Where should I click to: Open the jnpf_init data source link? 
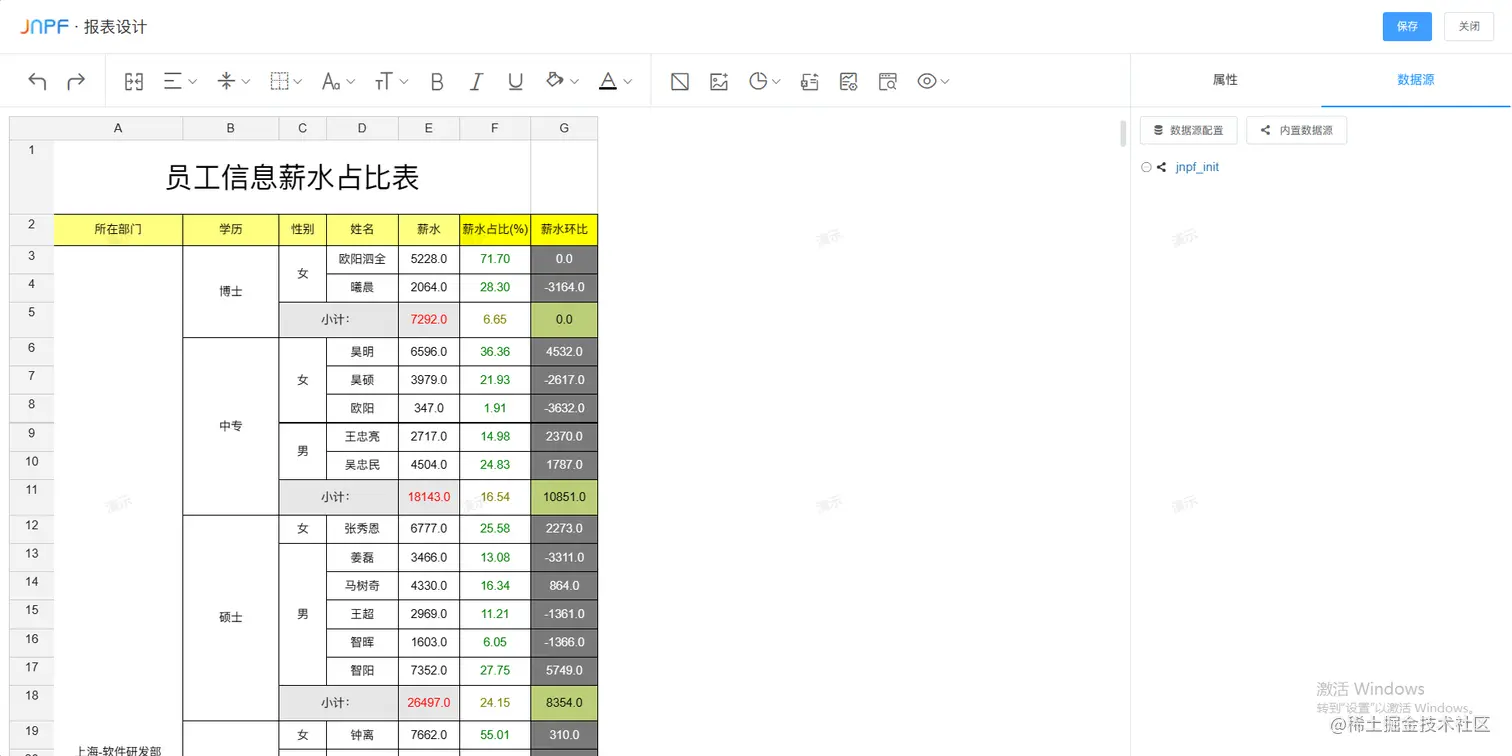point(1197,167)
